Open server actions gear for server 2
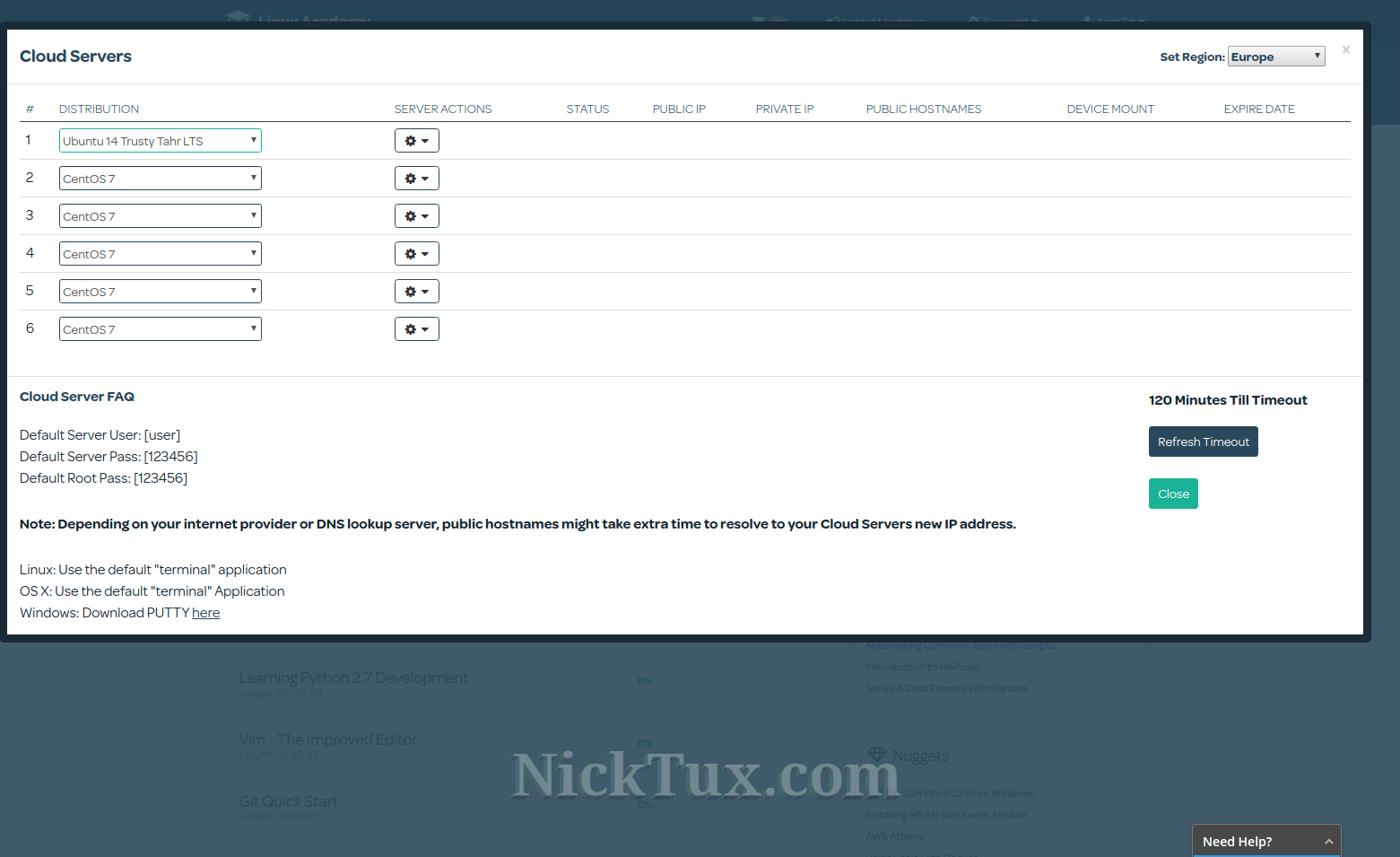The image size is (1400, 857). [x=416, y=179]
